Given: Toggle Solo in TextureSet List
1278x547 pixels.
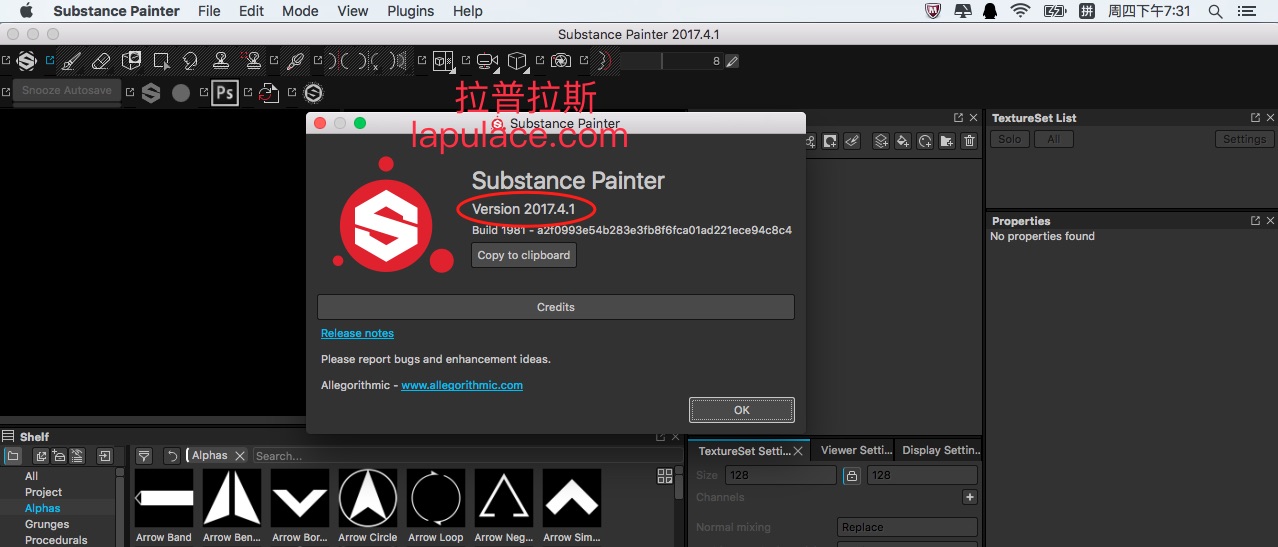Looking at the screenshot, I should (x=1010, y=139).
